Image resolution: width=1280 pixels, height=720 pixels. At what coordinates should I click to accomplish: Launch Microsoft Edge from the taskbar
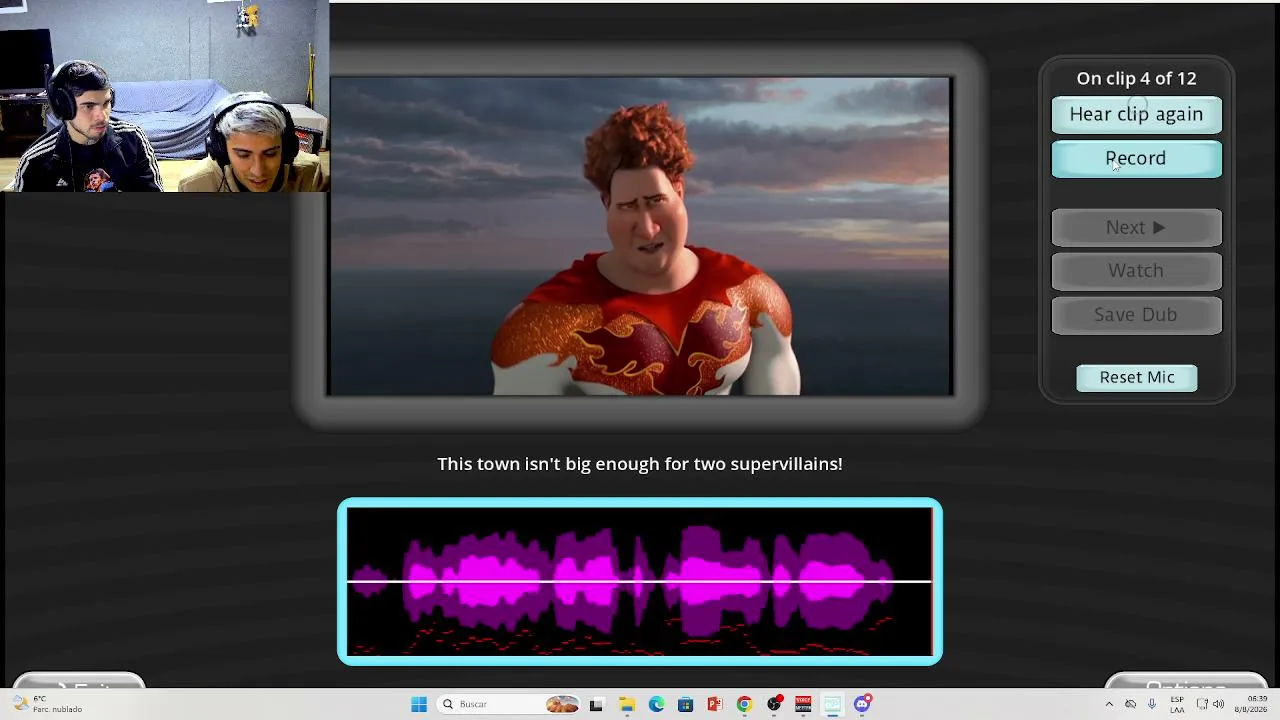point(656,704)
